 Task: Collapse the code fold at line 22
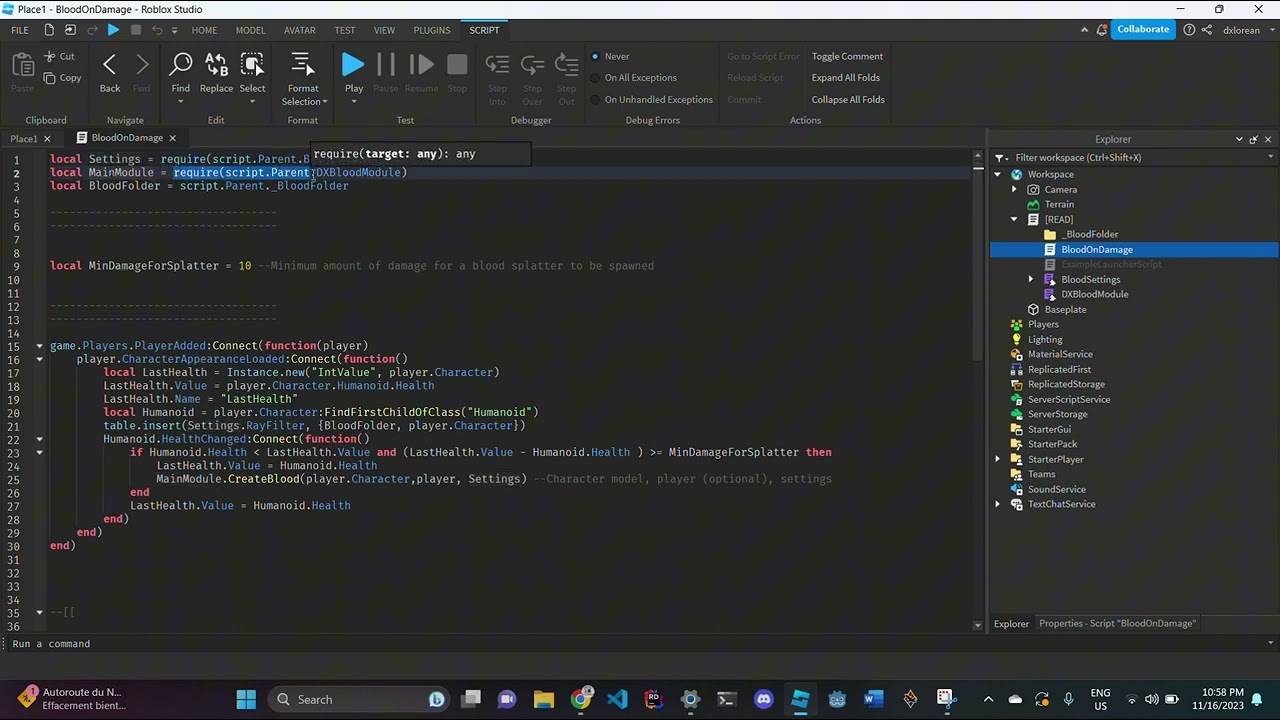tap(39, 439)
